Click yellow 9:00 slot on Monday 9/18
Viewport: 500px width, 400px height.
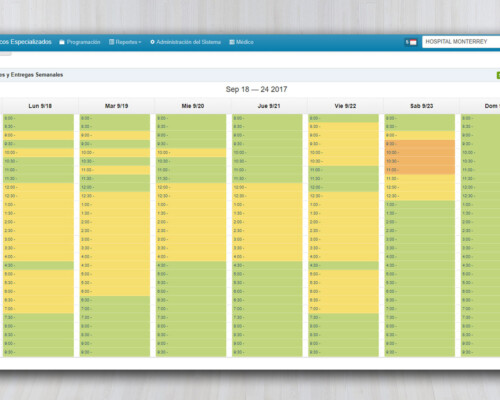tap(38, 135)
